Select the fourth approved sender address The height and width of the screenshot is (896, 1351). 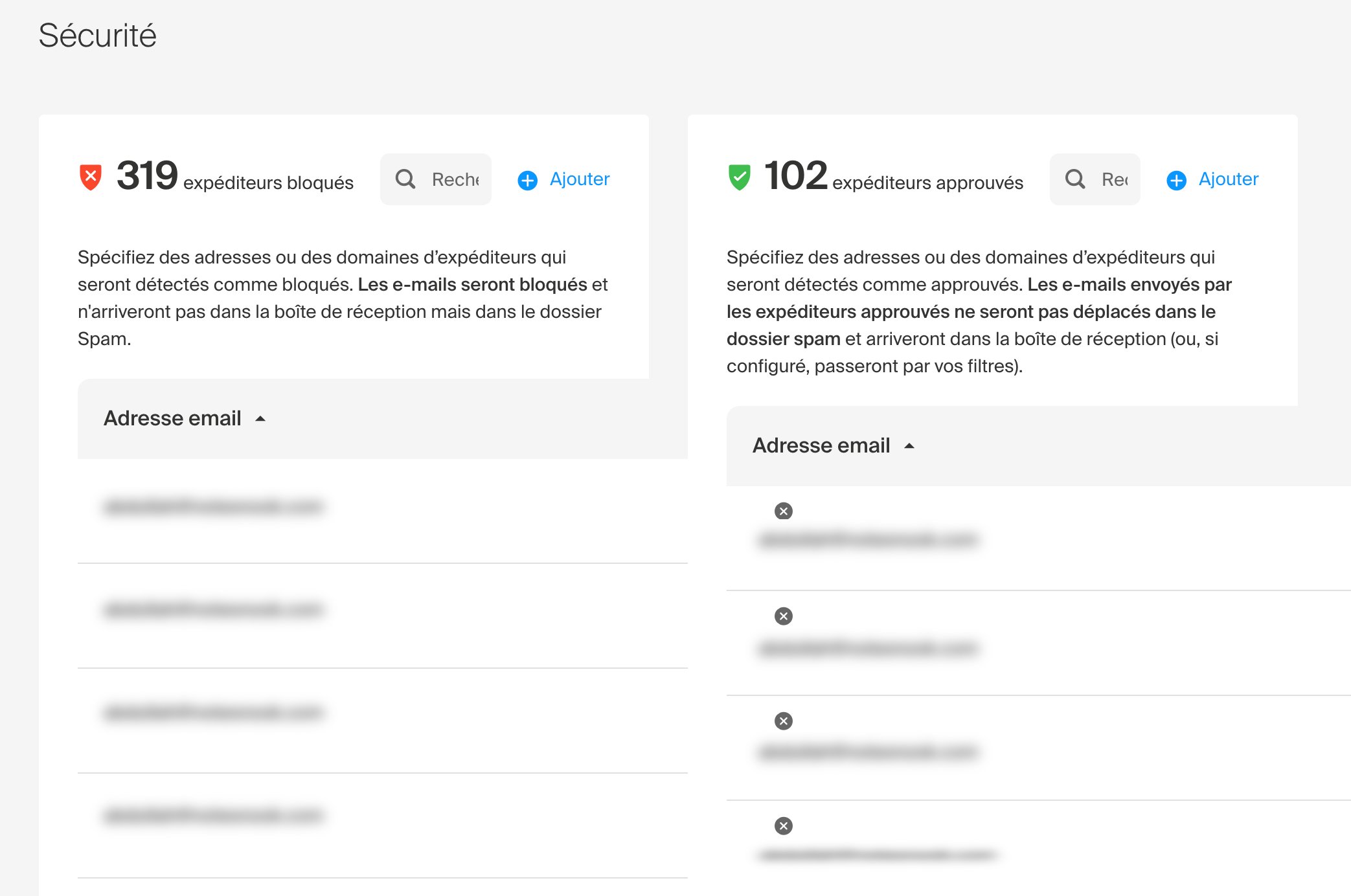pyautogui.click(x=878, y=855)
